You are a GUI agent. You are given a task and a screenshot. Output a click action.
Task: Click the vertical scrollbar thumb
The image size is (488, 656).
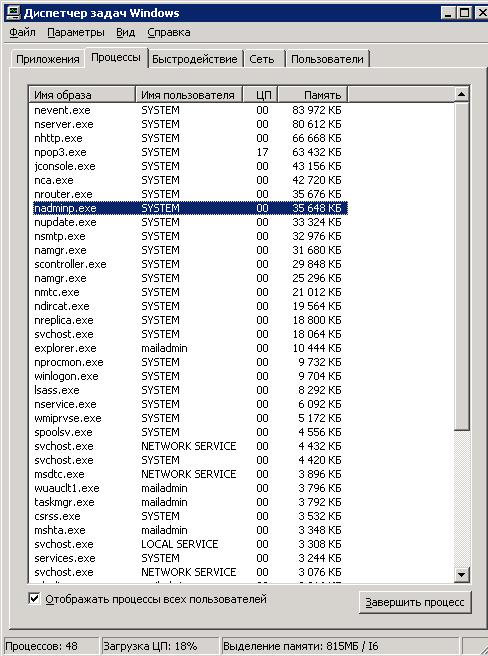tap(462, 266)
